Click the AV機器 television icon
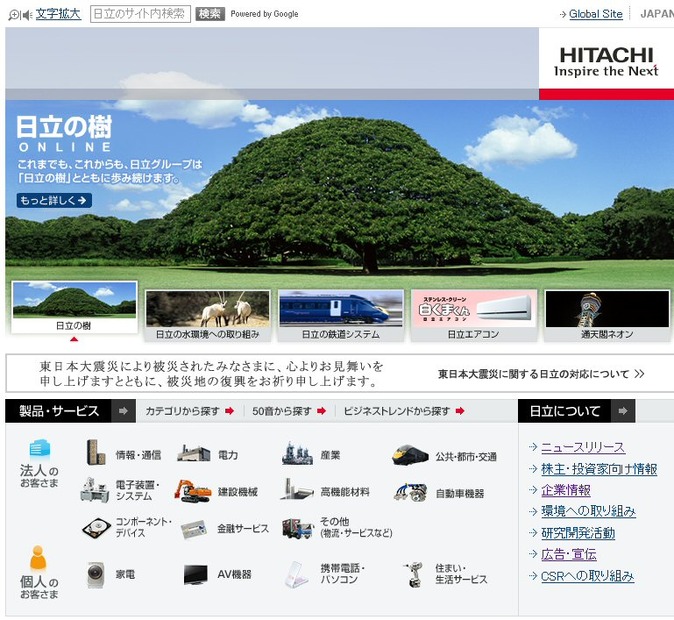The width and height of the screenshot is (674, 620). [x=196, y=575]
